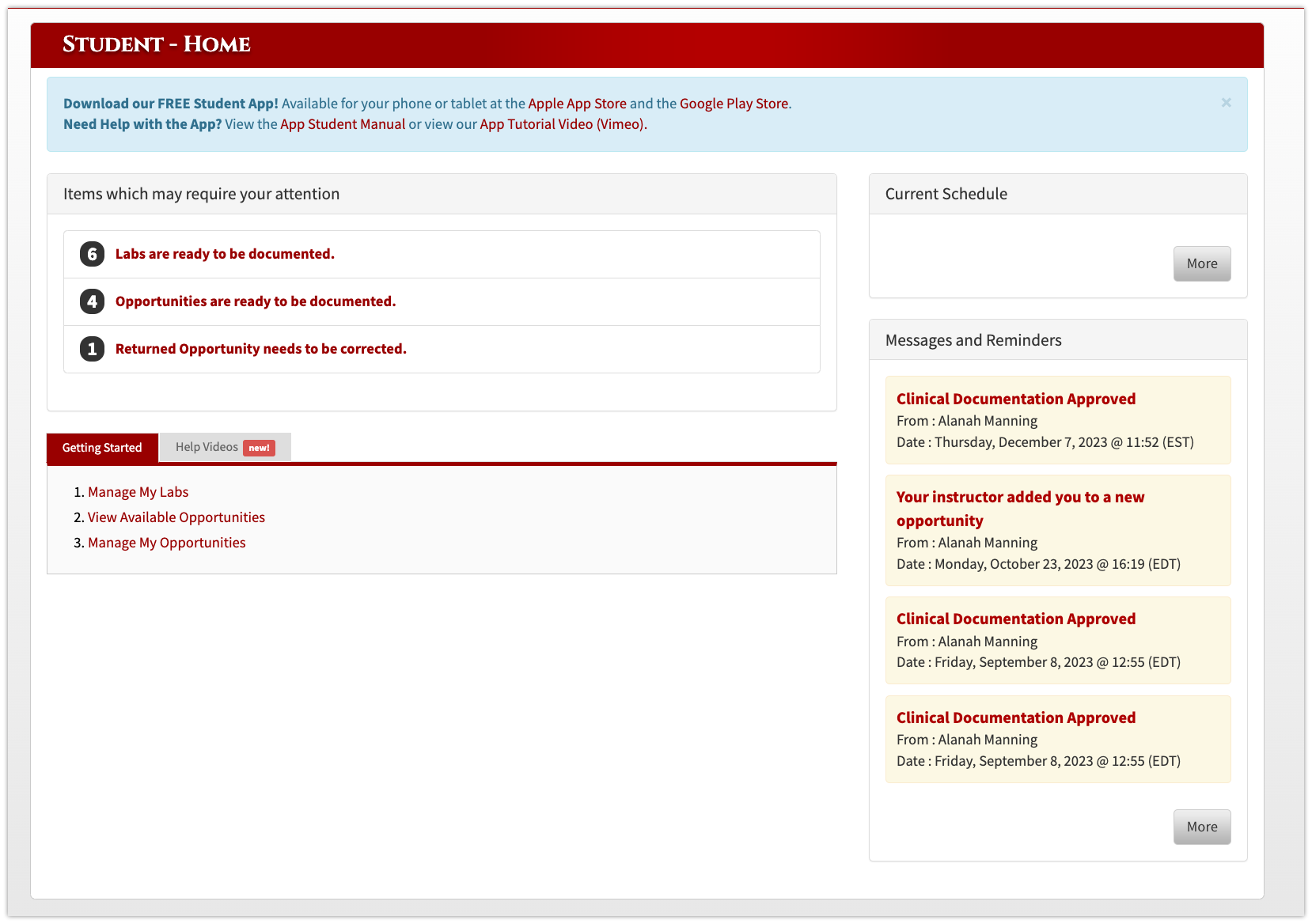The width and height of the screenshot is (1312, 924).
Task: Open the Apple App Store link
Action: (576, 103)
